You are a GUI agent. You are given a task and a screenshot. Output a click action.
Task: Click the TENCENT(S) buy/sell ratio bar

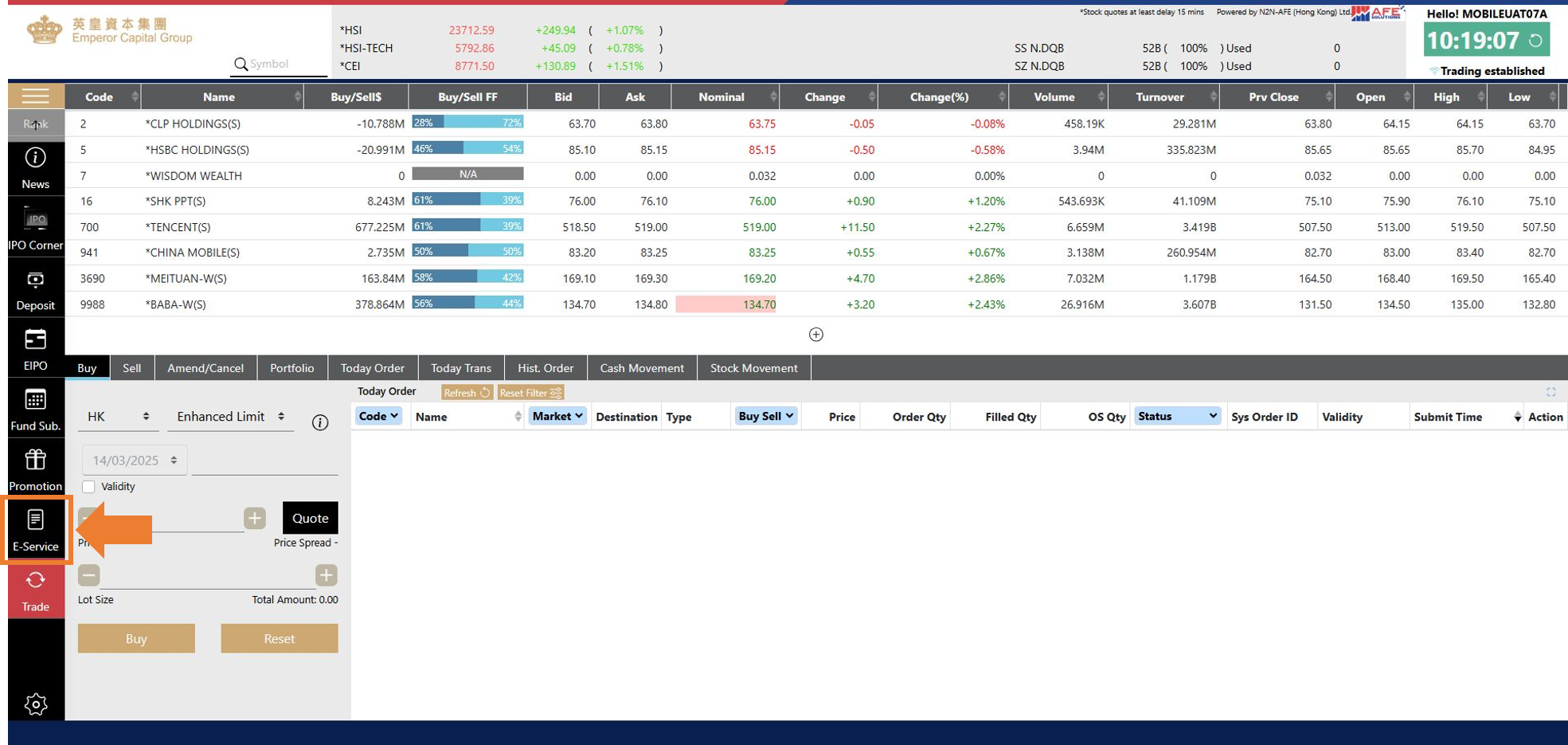point(467,226)
